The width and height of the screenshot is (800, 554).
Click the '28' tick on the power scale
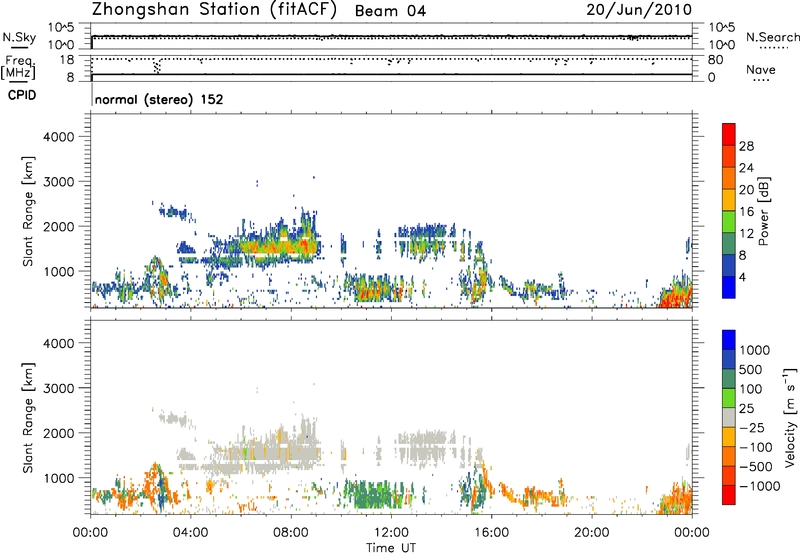(x=746, y=146)
